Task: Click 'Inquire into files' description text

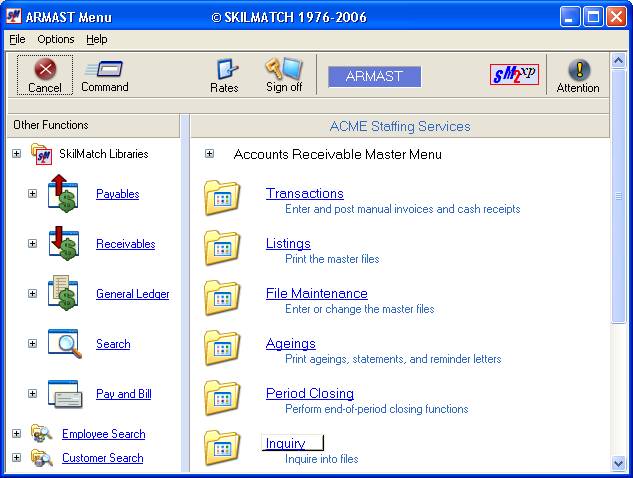Action: 322,459
